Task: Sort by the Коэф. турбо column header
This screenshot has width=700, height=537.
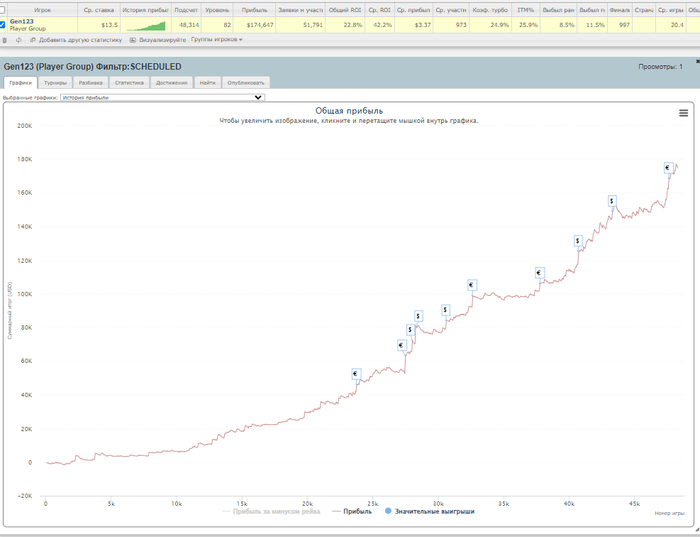Action: [490, 10]
